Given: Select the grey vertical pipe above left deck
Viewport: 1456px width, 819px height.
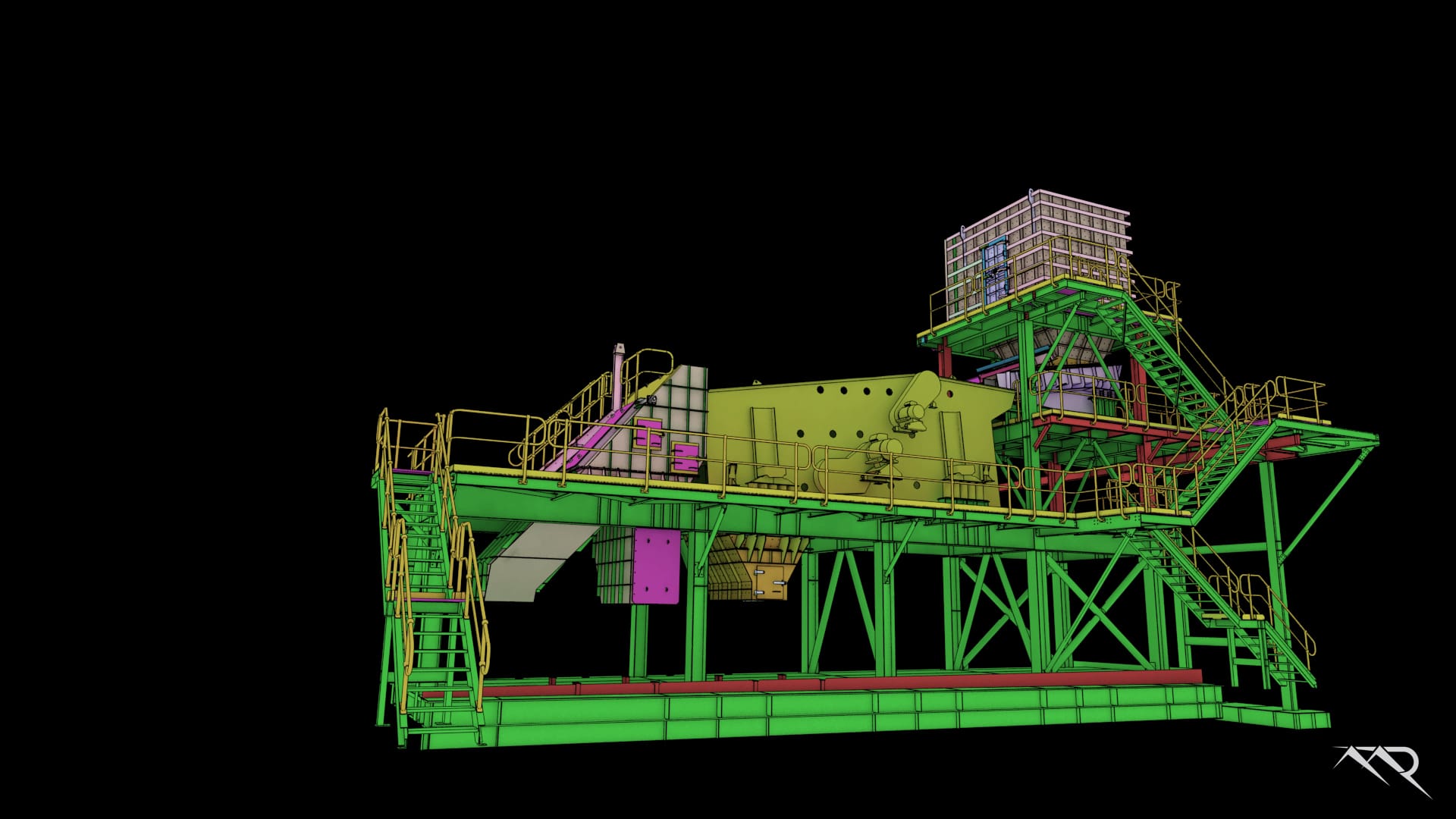Looking at the screenshot, I should click(x=619, y=375).
